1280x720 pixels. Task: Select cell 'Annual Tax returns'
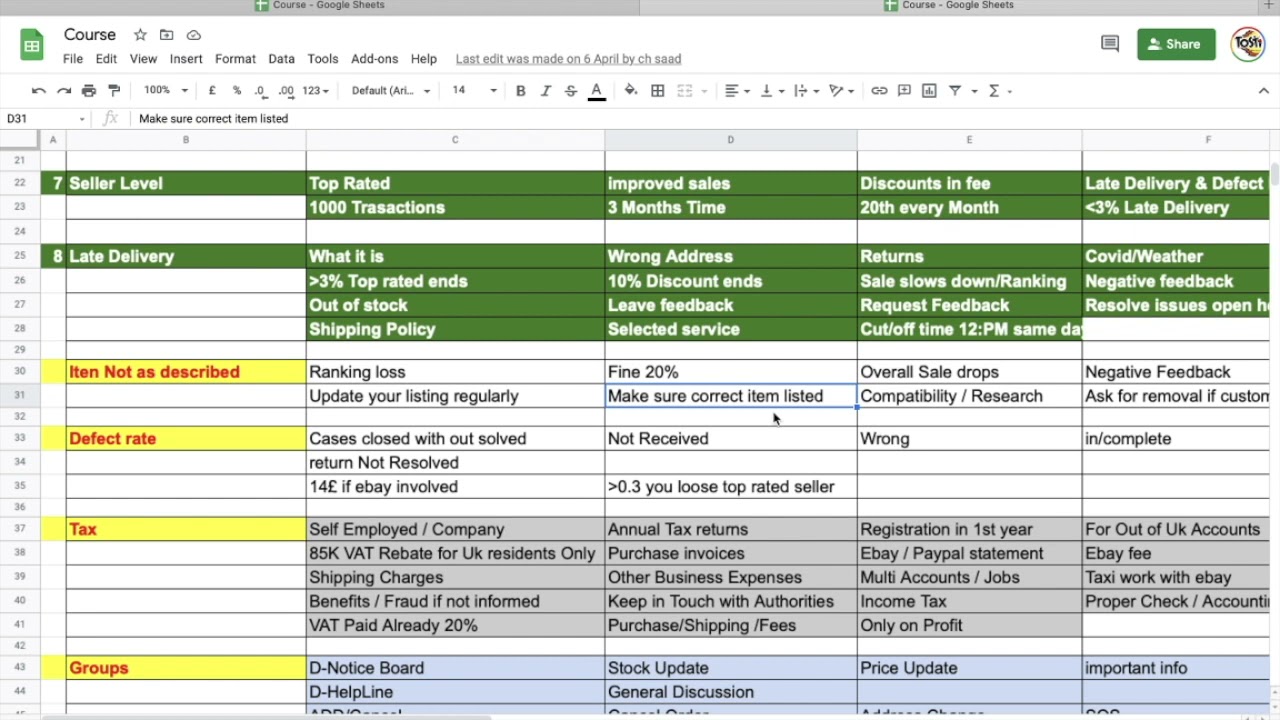[730, 530]
